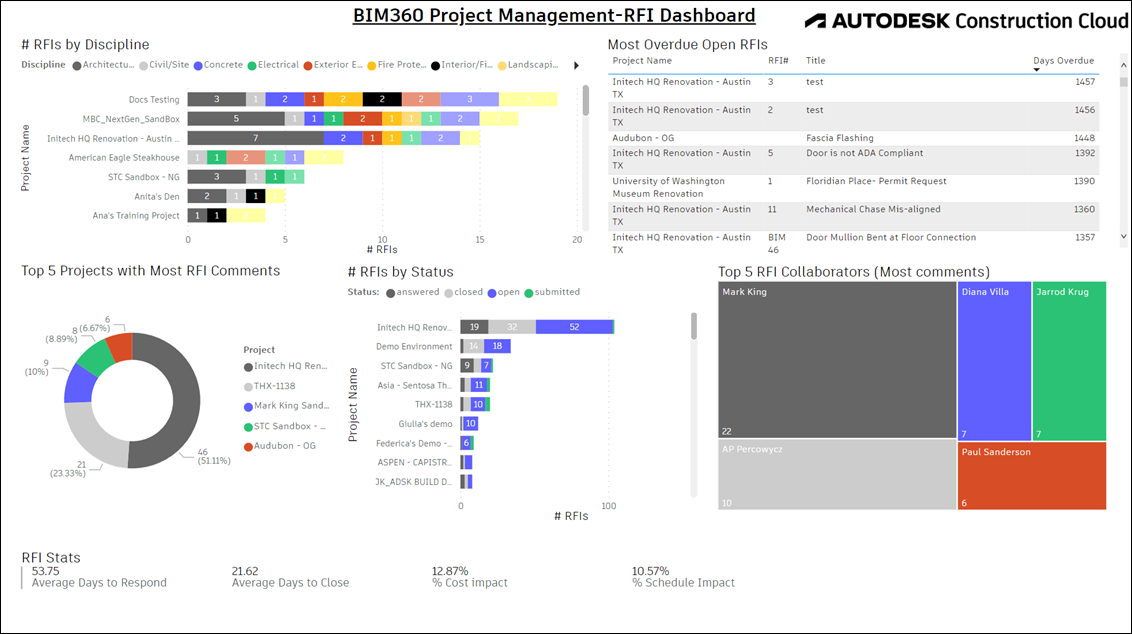This screenshot has height=634, width=1132.
Task: Select STC Sandbox donut legend item
Action: pyautogui.click(x=284, y=427)
